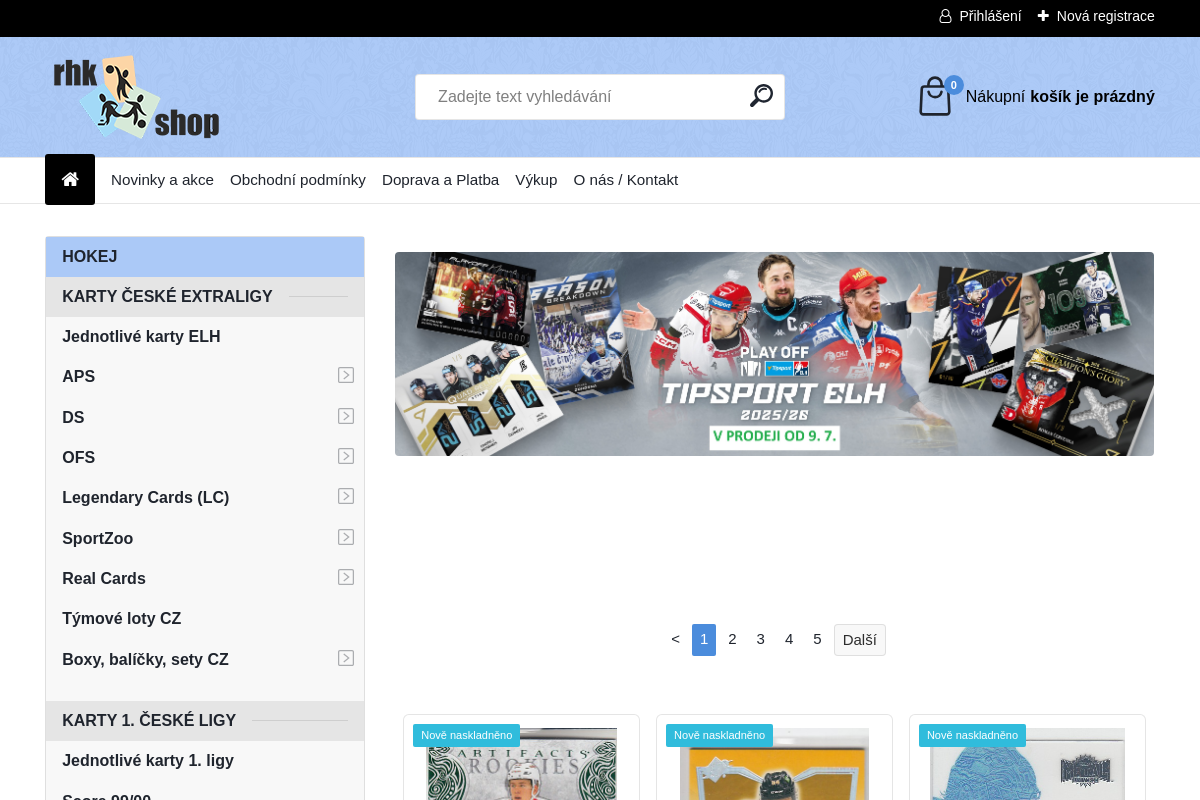Click the magnifier search icon

pos(762,96)
